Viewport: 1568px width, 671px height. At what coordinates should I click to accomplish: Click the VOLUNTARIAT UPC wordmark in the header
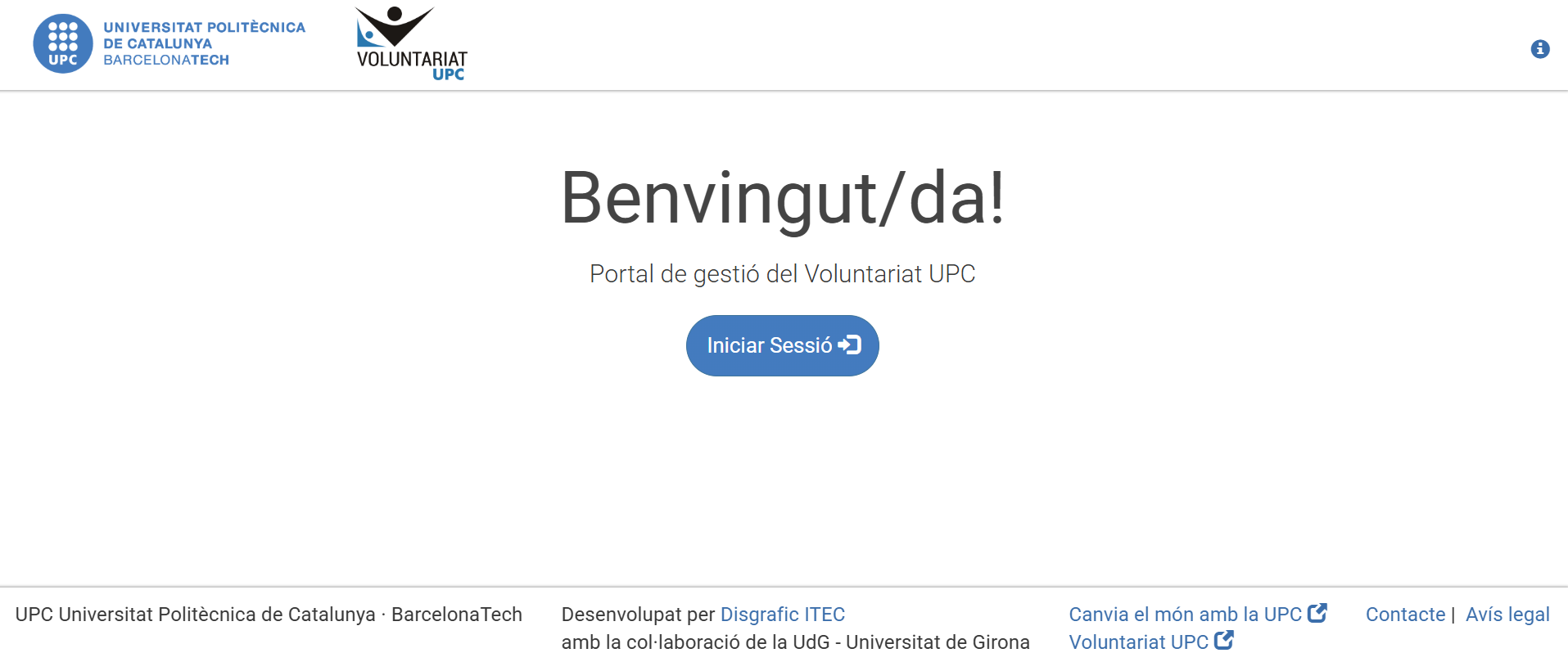[412, 64]
